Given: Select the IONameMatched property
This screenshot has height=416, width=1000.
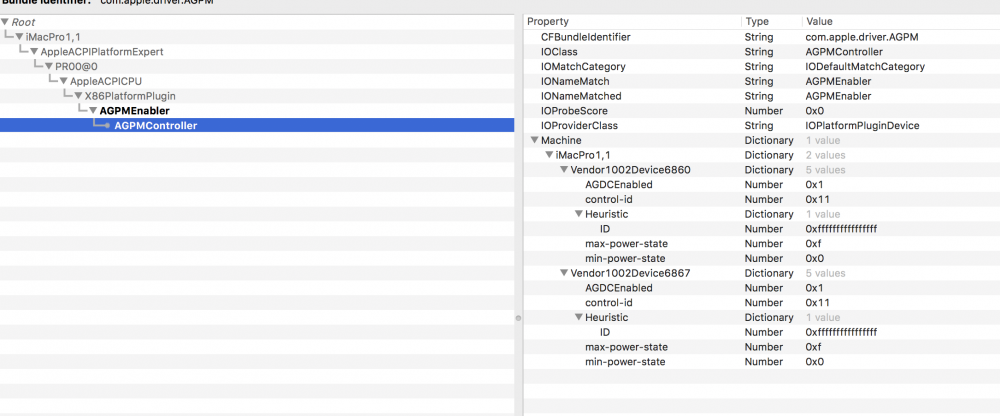Looking at the screenshot, I should 762,96.
